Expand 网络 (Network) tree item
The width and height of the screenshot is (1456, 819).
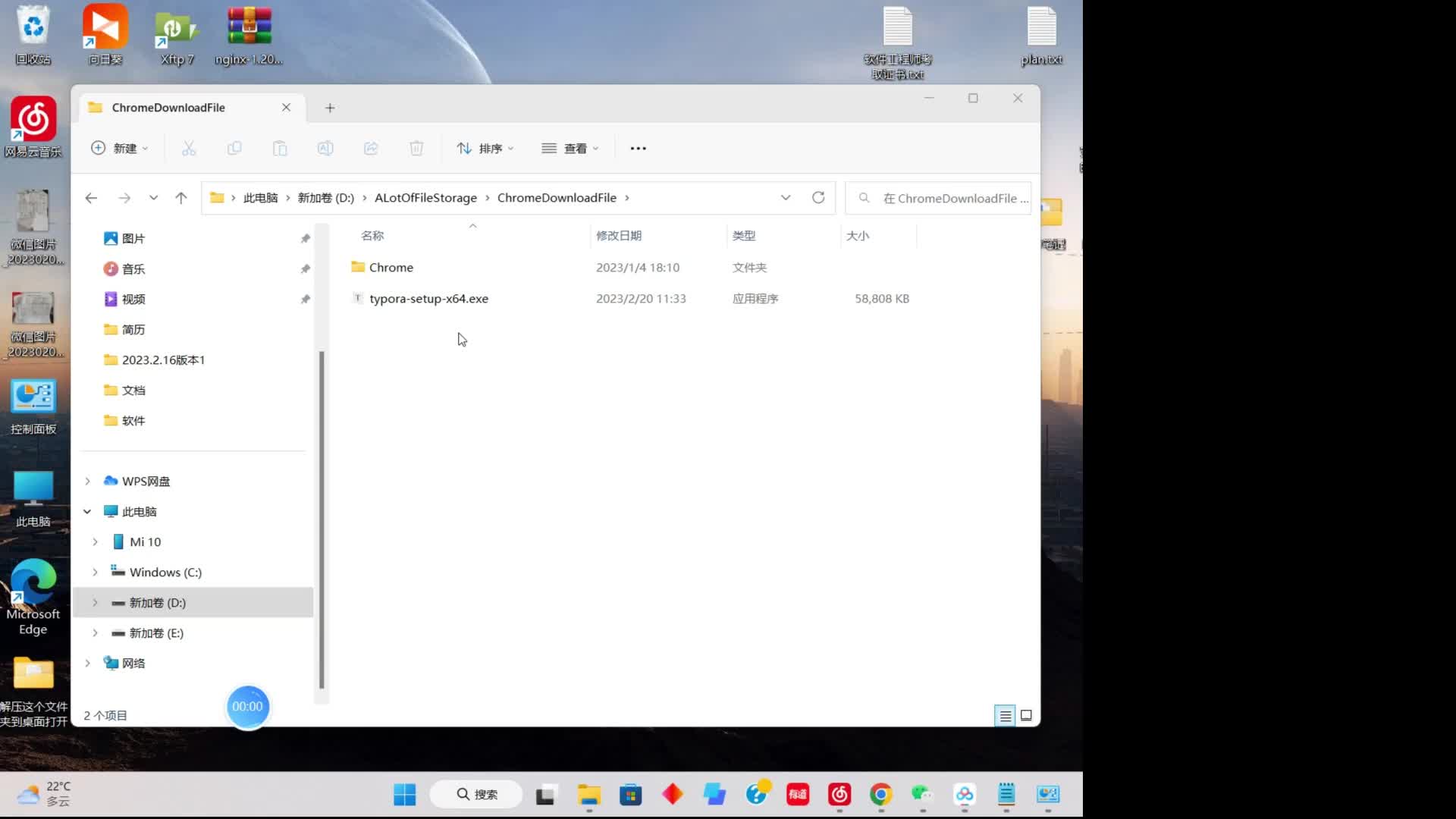pos(88,663)
